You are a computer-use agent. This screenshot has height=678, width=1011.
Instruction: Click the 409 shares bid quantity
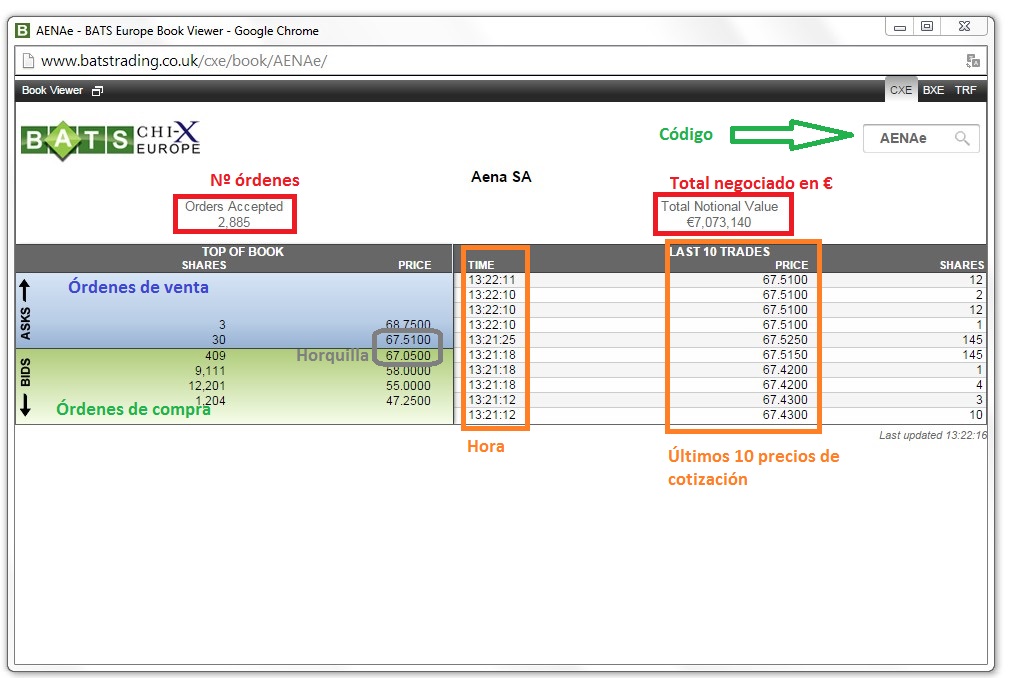[x=215, y=356]
